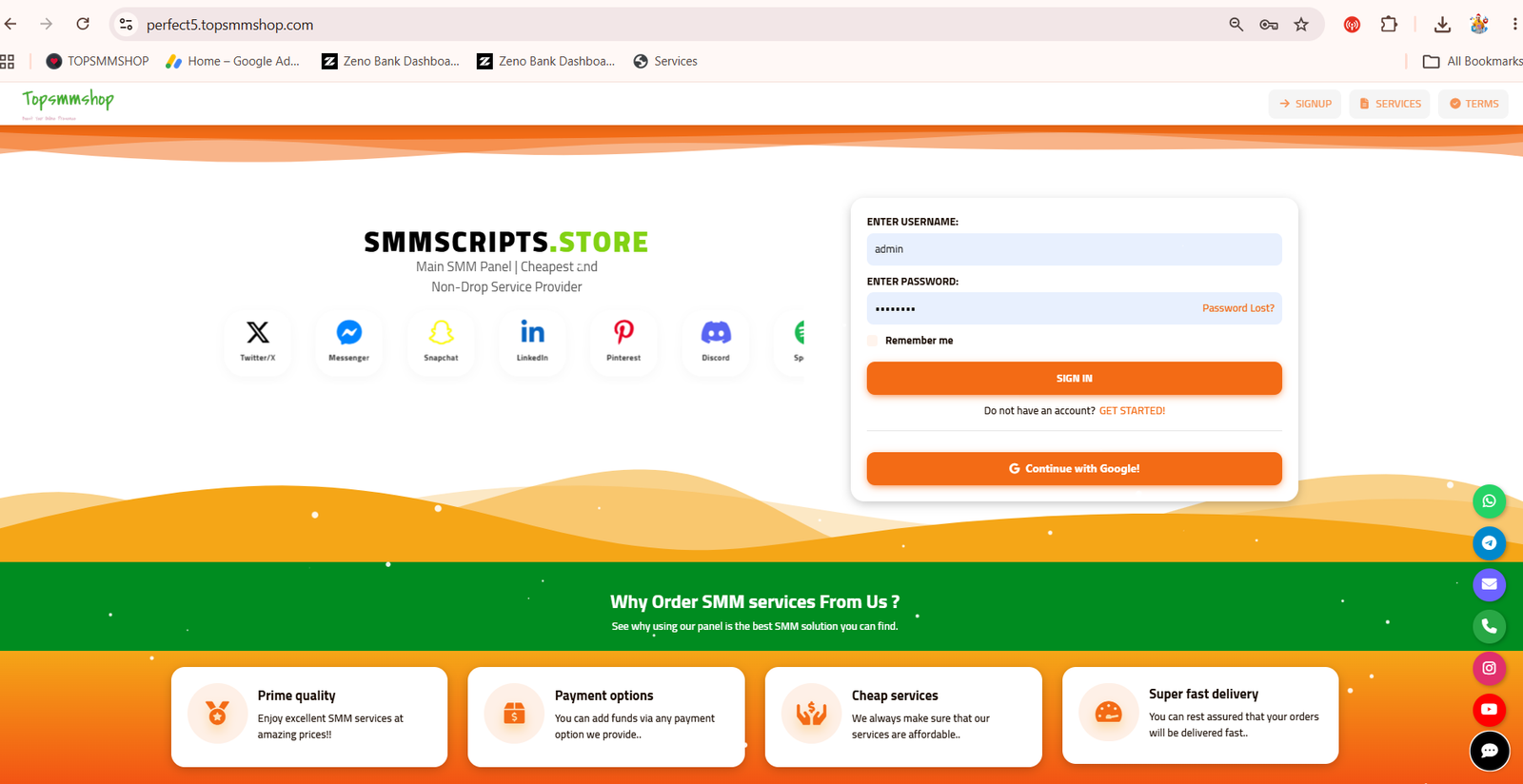Click the red extension icon in toolbar
Screen dimensions: 1523x784
tap(1352, 25)
